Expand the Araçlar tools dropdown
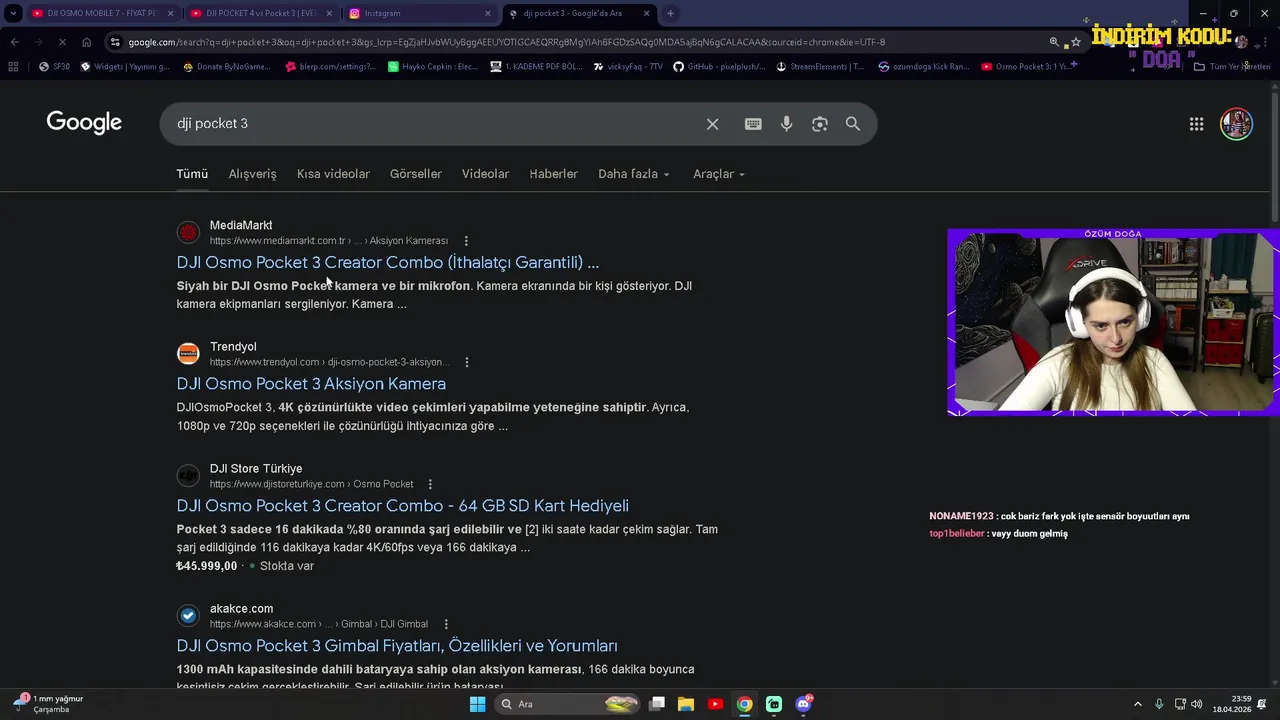Viewport: 1280px width, 720px height. pos(719,174)
